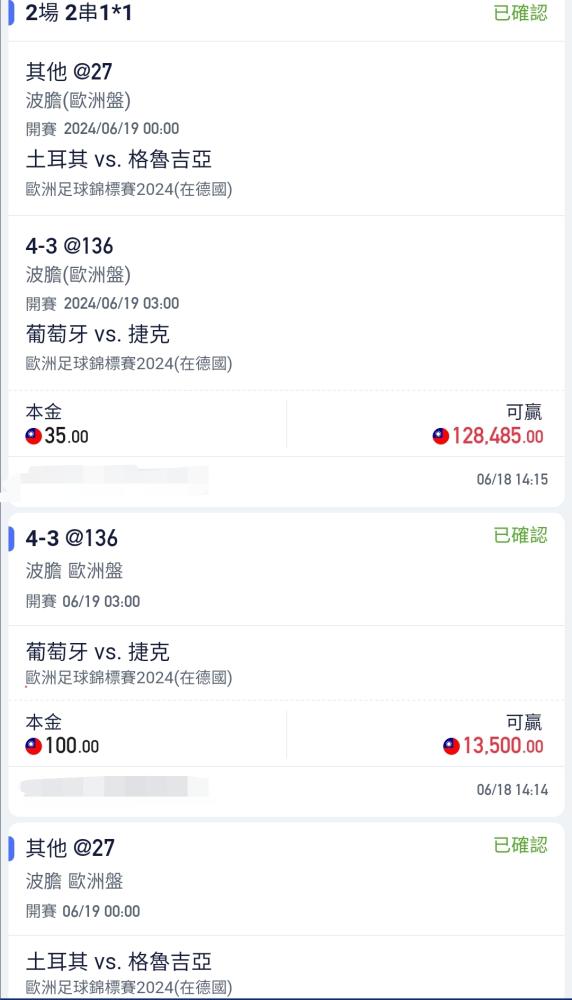Open 葡萄牙 vs. 捷克 match in the single bet
The image size is (572, 1000).
[x=98, y=652]
